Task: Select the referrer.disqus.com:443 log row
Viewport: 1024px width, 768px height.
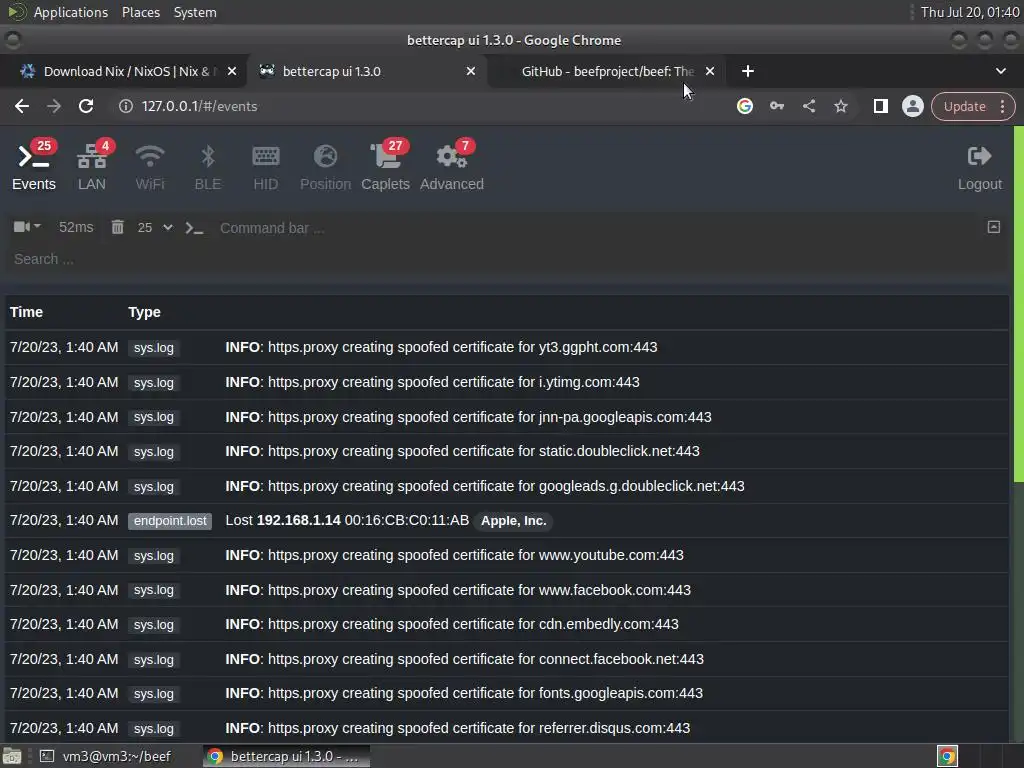Action: click(x=507, y=728)
